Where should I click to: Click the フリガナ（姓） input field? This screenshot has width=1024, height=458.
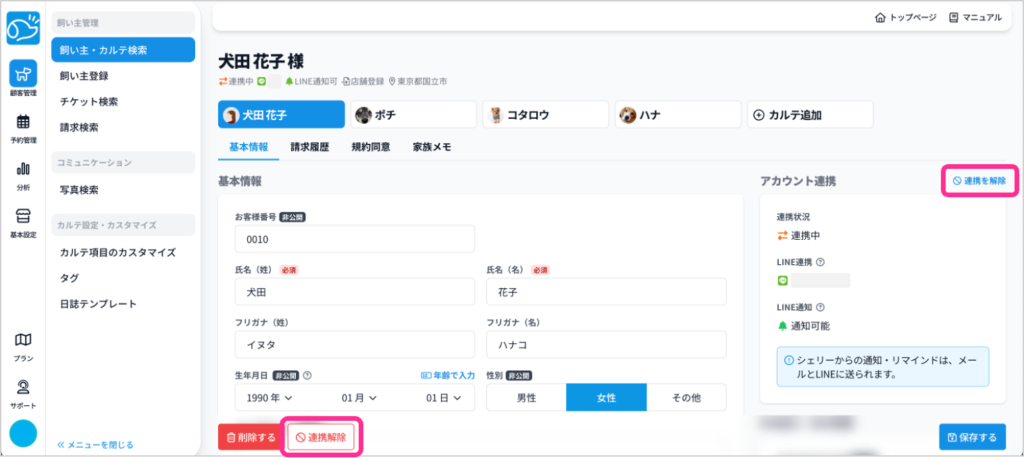pos(354,344)
